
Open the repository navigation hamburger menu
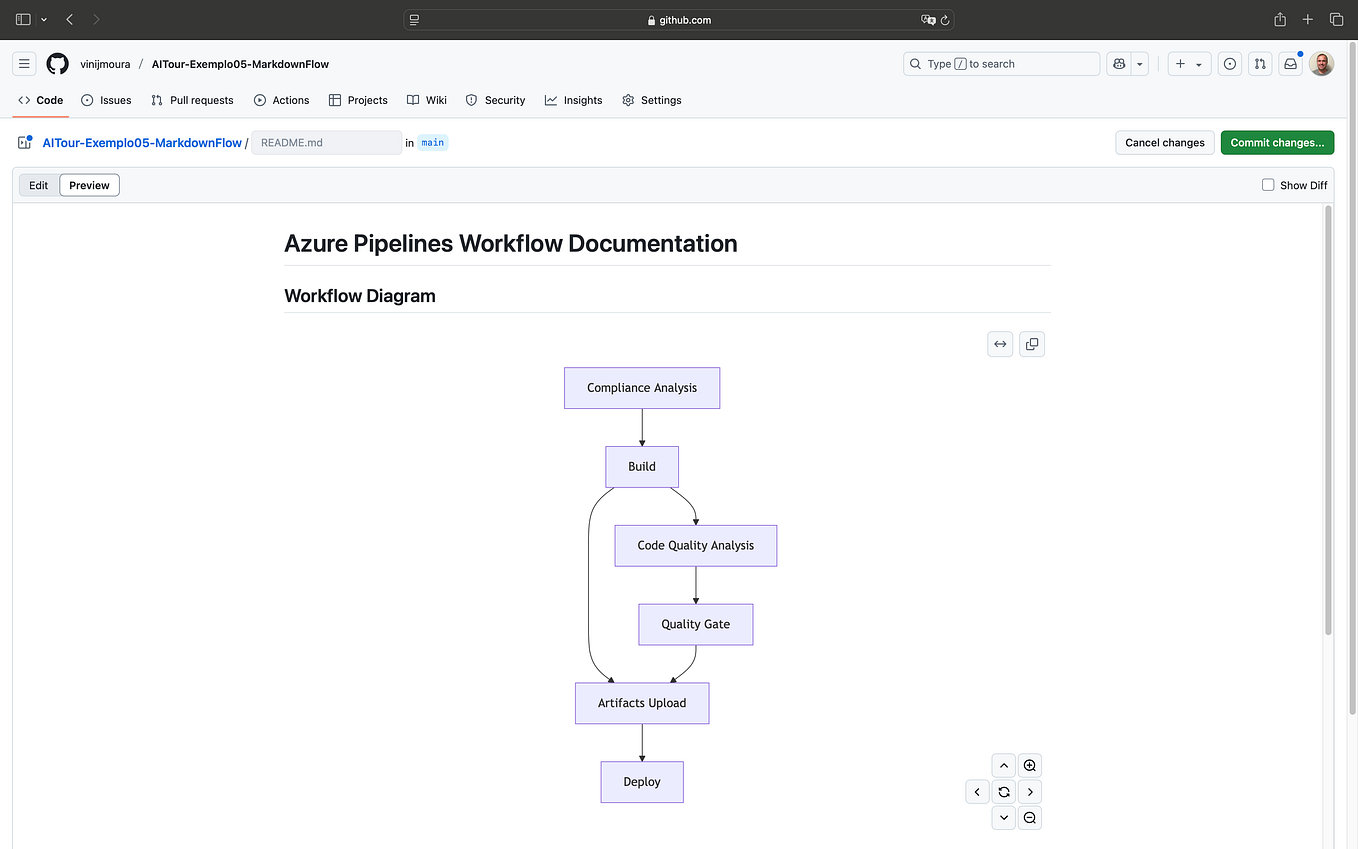(24, 63)
